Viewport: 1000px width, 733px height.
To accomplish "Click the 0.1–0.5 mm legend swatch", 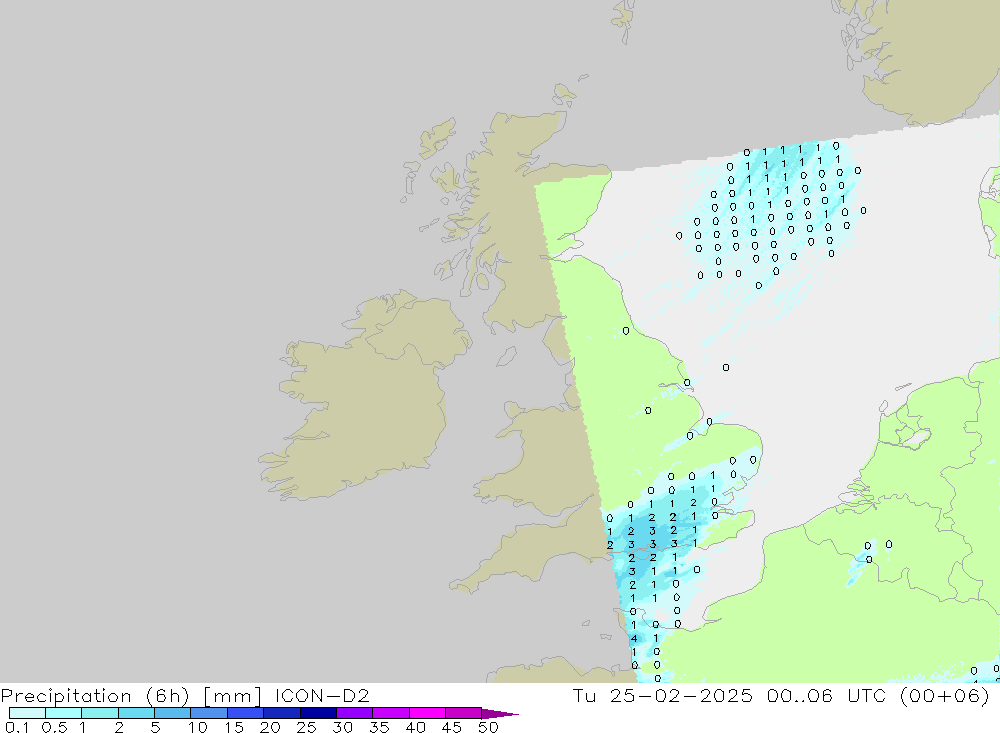I will tap(27, 713).
